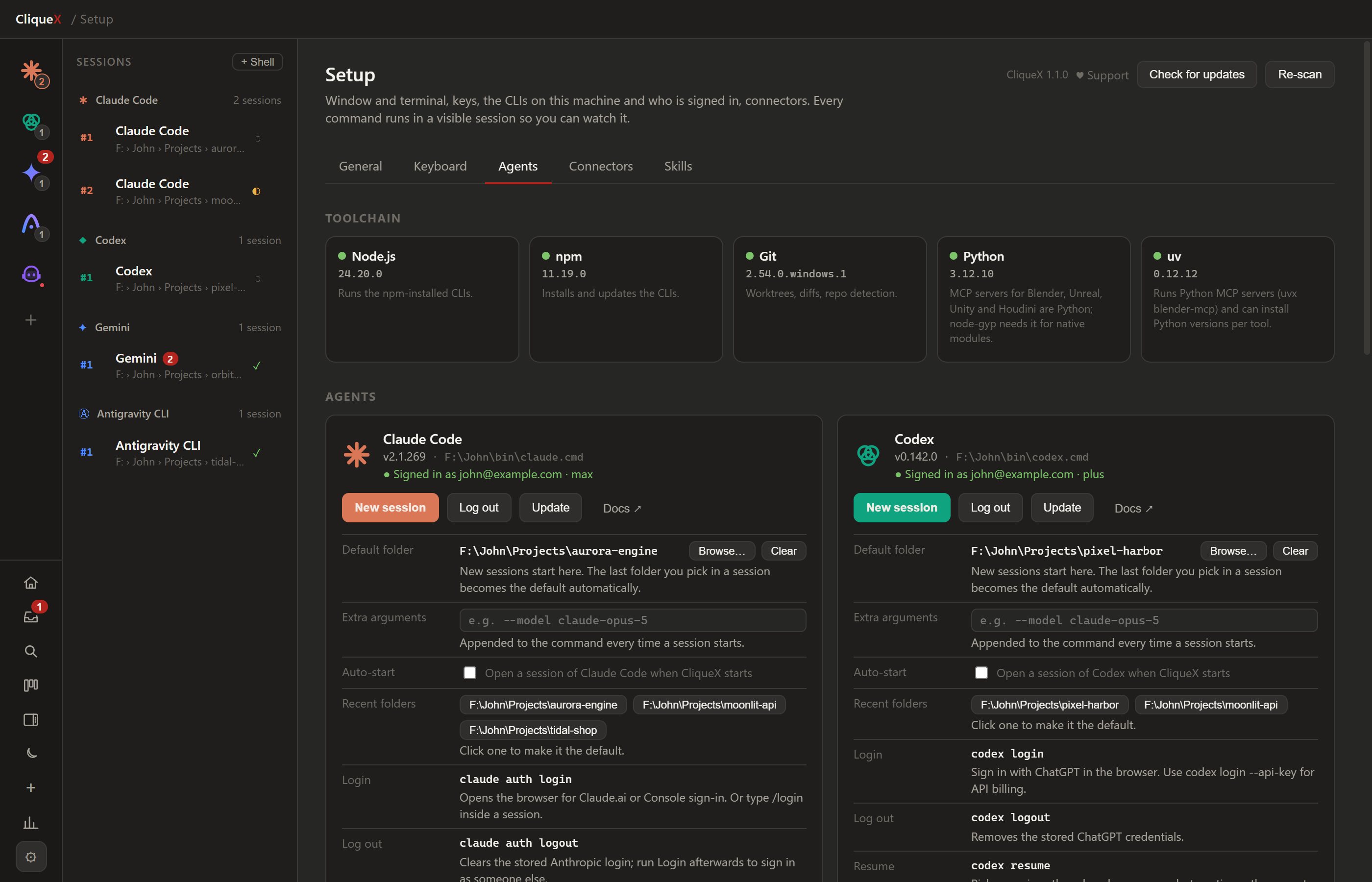Open the Connectors tab
1372x882 pixels.
pyautogui.click(x=601, y=166)
